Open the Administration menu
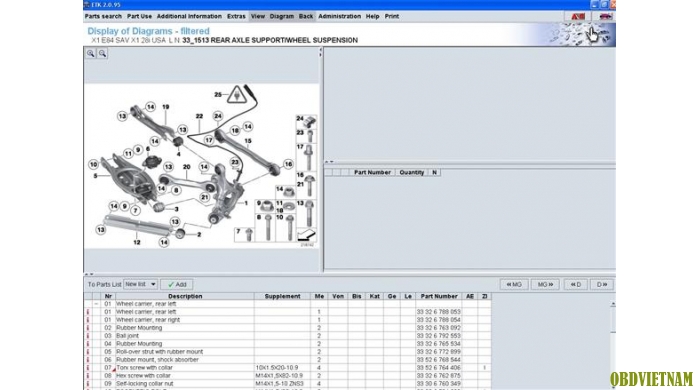The width and height of the screenshot is (700, 390). click(x=339, y=16)
